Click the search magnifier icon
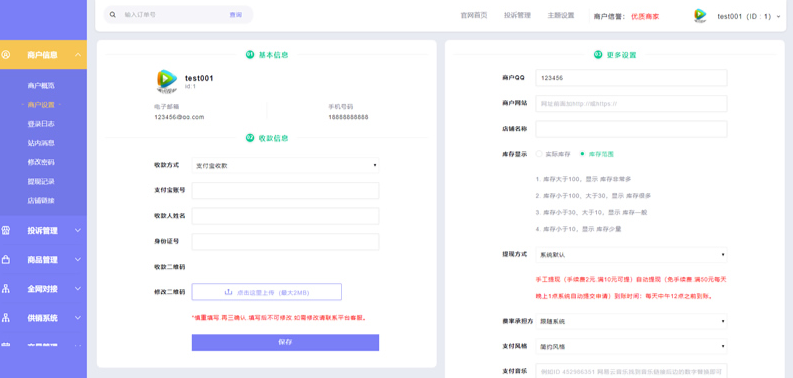Image resolution: width=793 pixels, height=378 pixels. [113, 15]
